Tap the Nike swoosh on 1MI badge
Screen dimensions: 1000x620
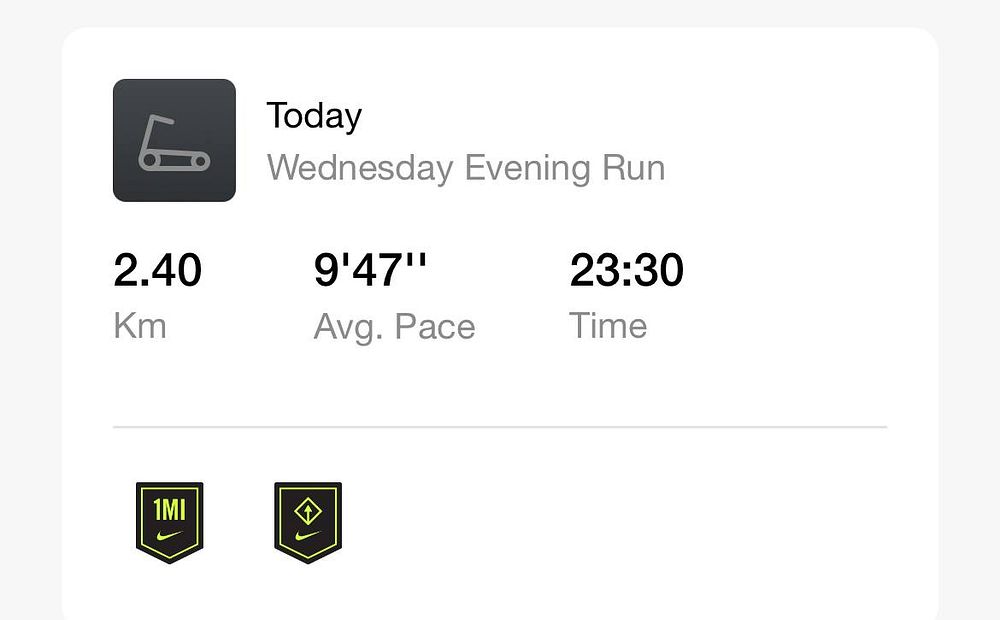169,536
